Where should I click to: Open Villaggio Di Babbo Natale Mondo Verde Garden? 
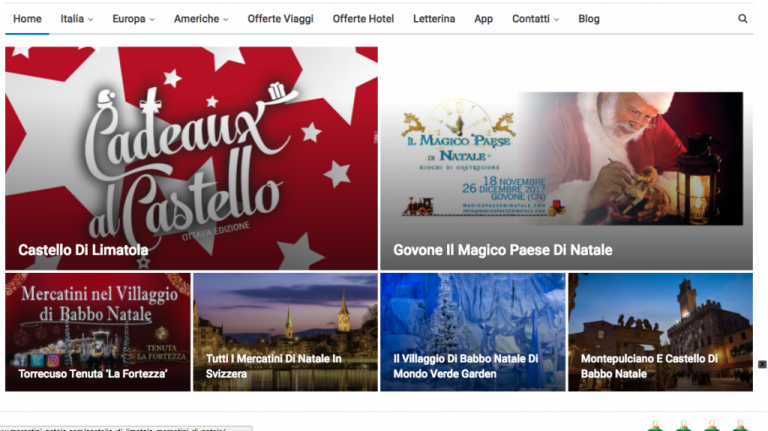pyautogui.click(x=466, y=366)
